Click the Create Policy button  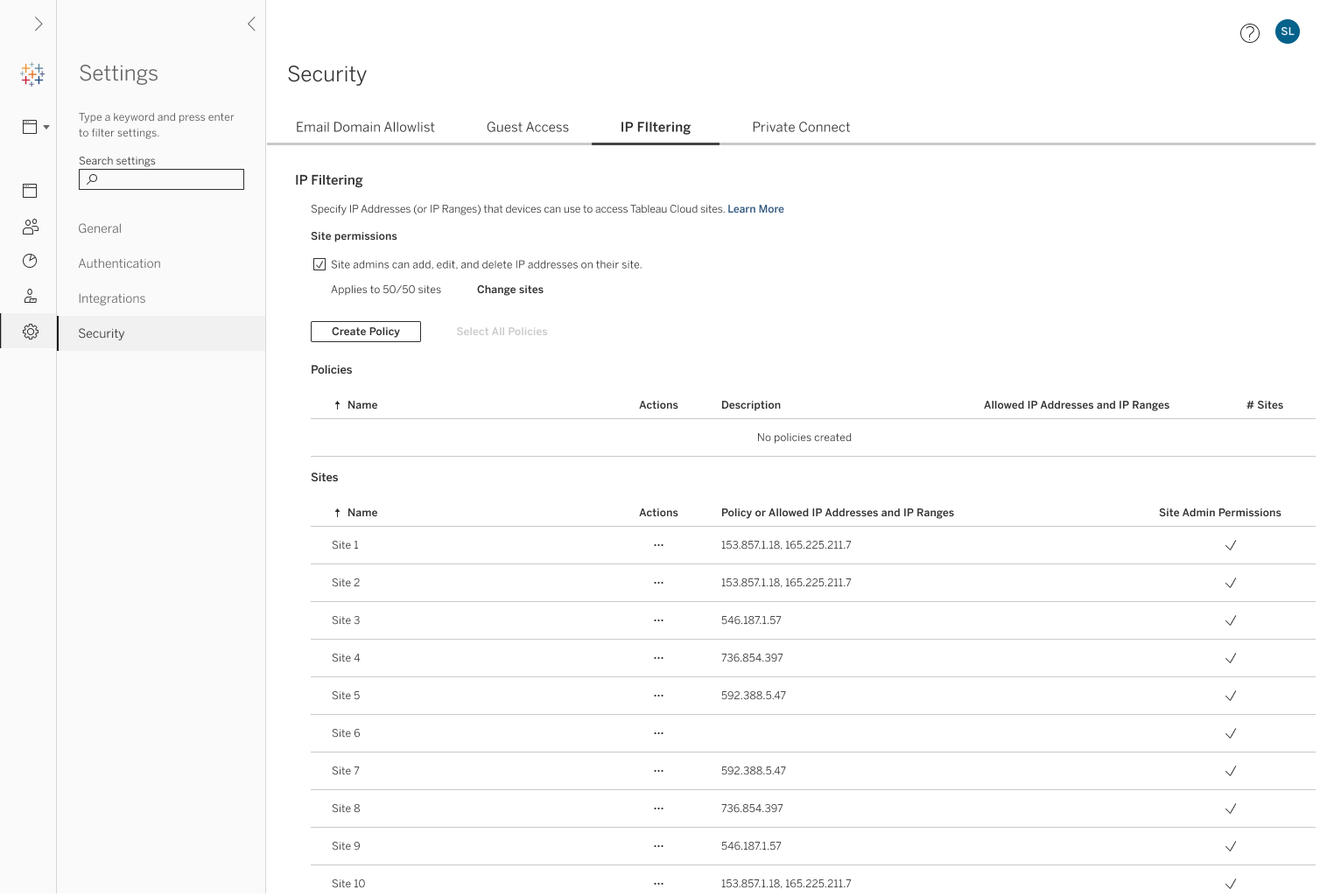[x=366, y=332]
